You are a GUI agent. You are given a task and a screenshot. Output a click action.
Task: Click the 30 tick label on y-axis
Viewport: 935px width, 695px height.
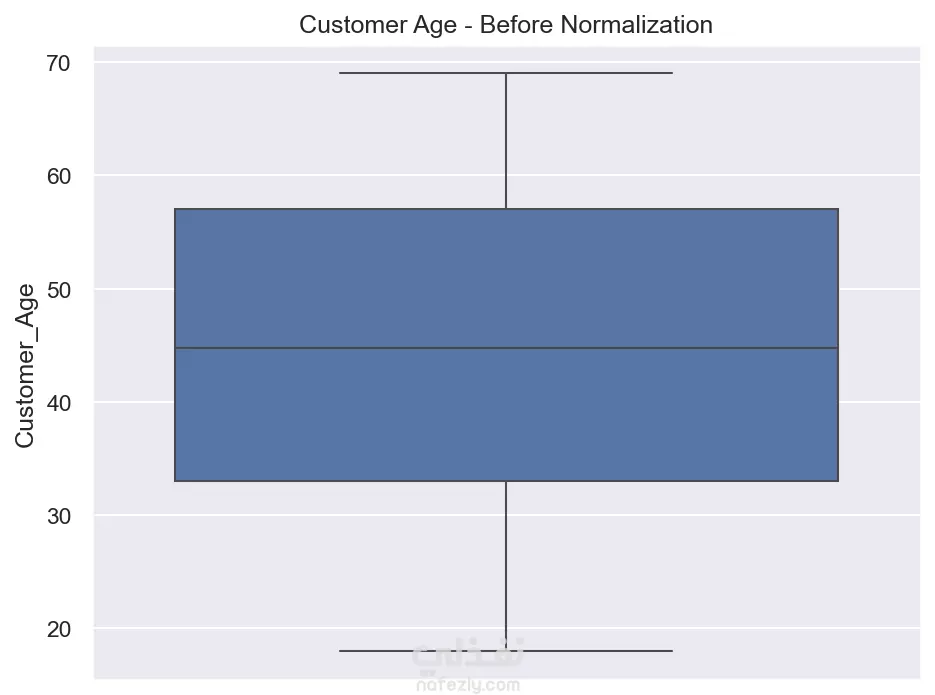58,516
